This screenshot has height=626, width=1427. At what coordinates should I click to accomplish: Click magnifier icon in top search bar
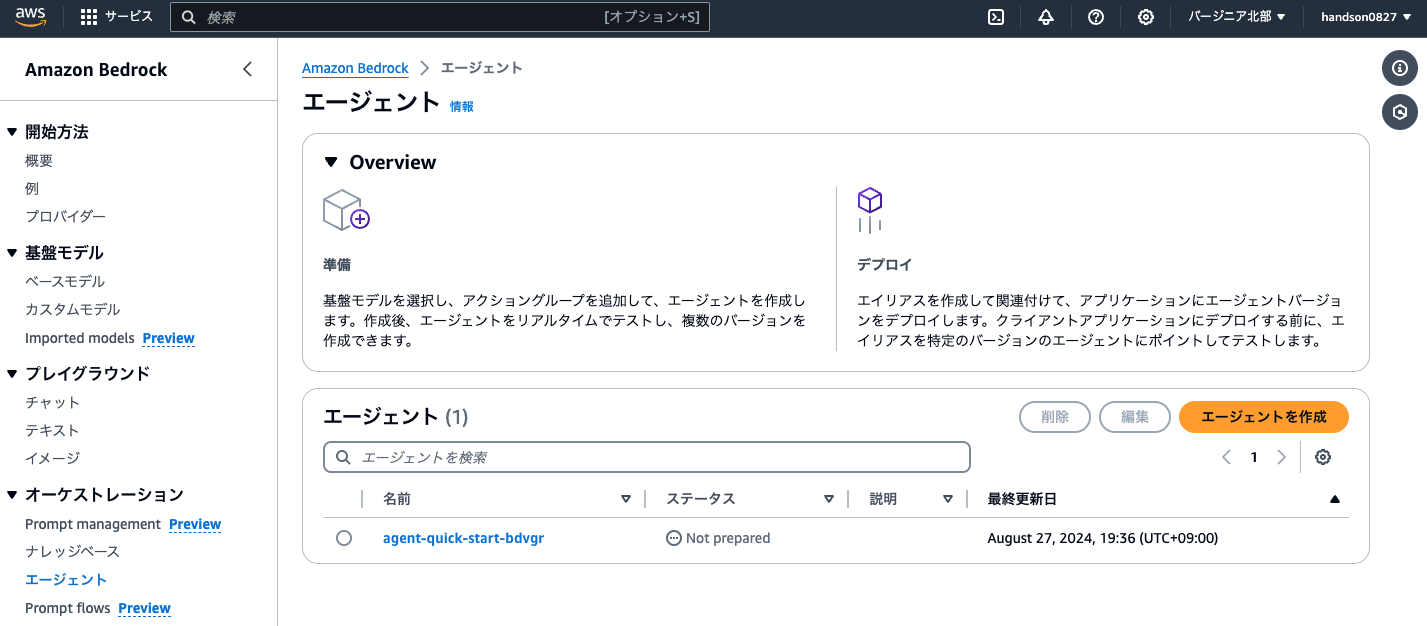188,17
